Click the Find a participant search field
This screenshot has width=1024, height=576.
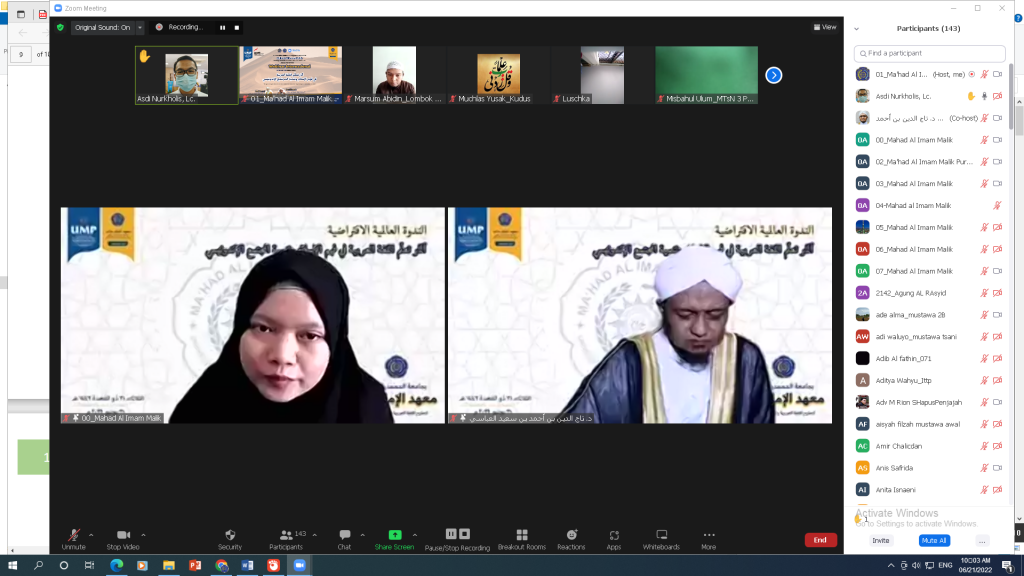click(x=929, y=53)
